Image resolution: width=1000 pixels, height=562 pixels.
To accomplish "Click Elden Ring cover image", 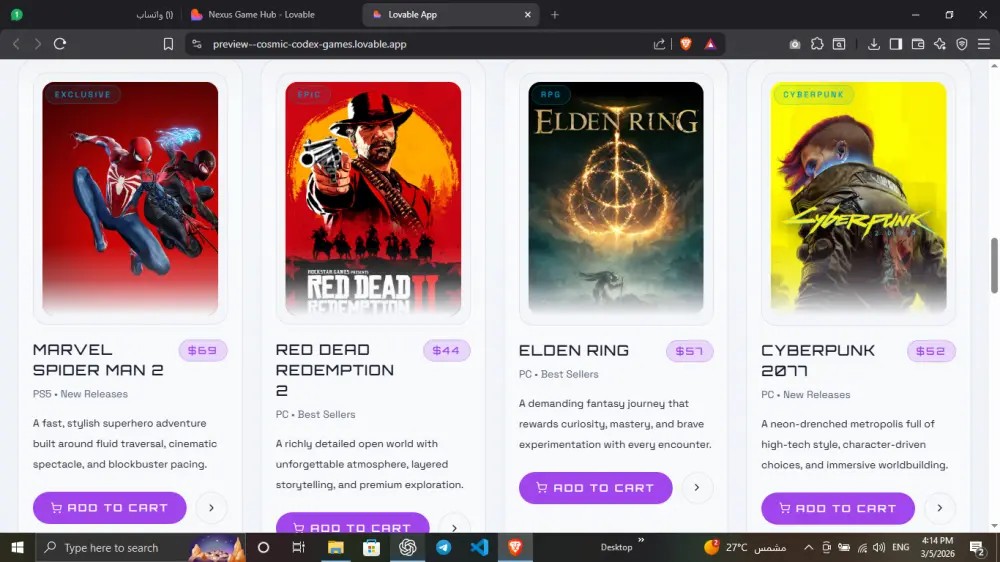I will (616, 198).
